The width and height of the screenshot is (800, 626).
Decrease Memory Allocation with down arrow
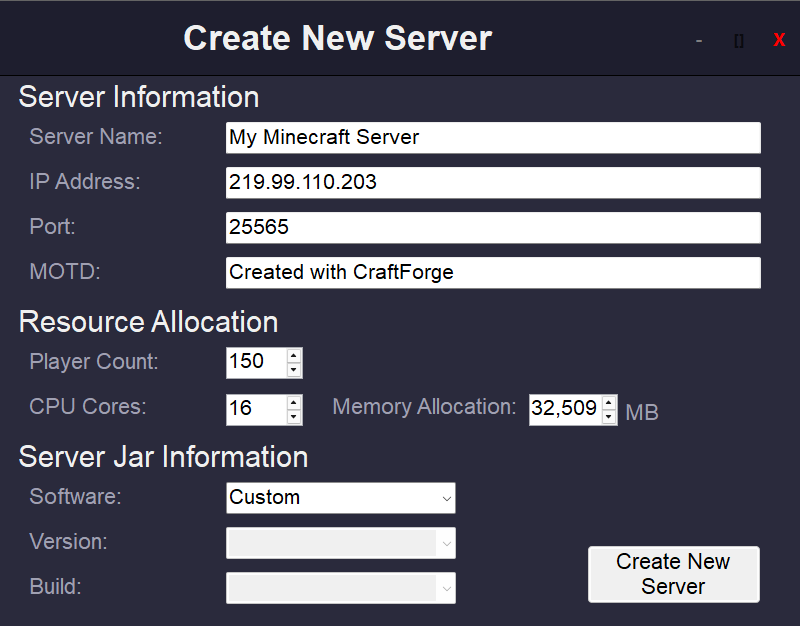click(x=608, y=416)
